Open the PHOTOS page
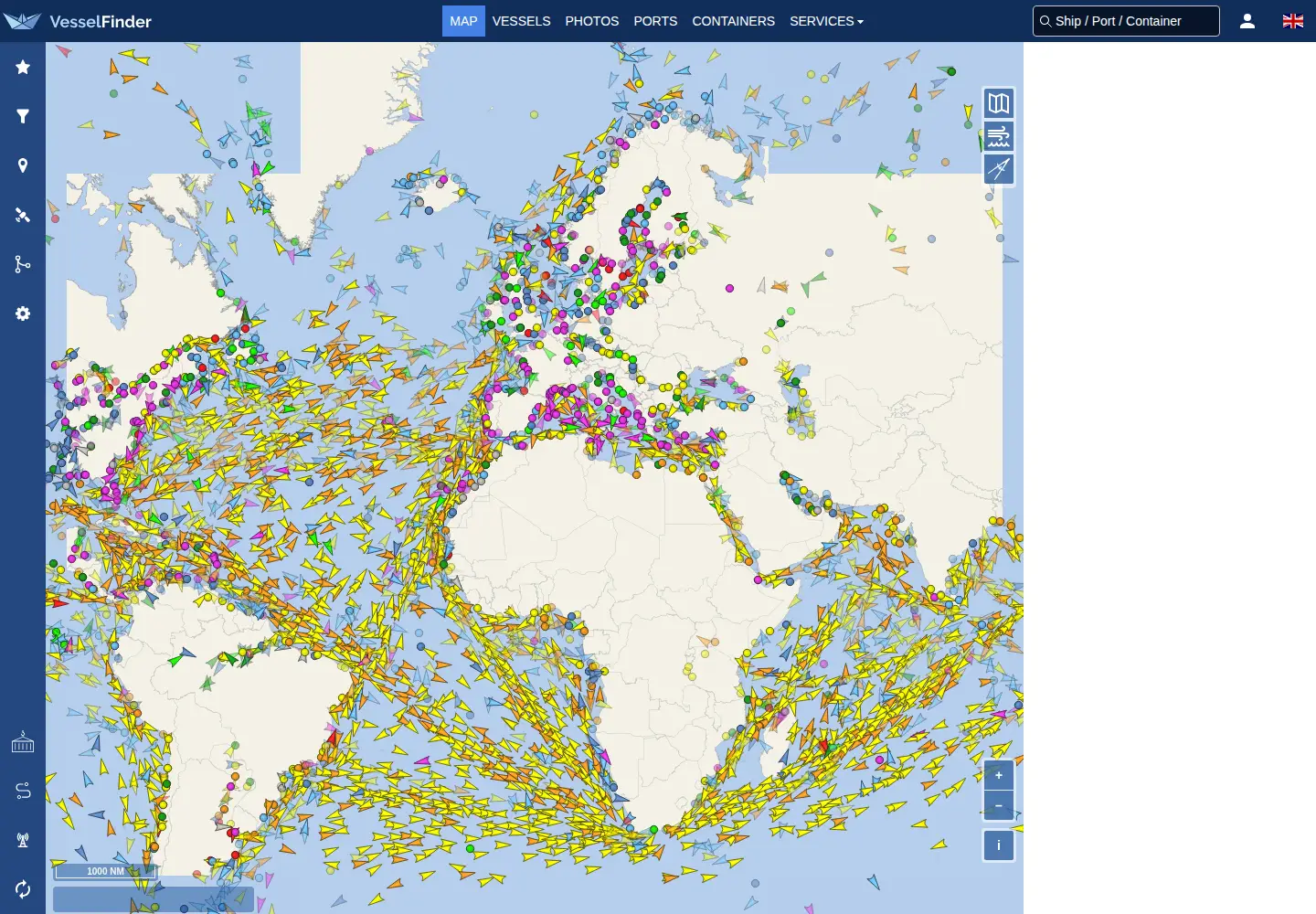Image resolution: width=1316 pixels, height=914 pixels. pyautogui.click(x=591, y=21)
